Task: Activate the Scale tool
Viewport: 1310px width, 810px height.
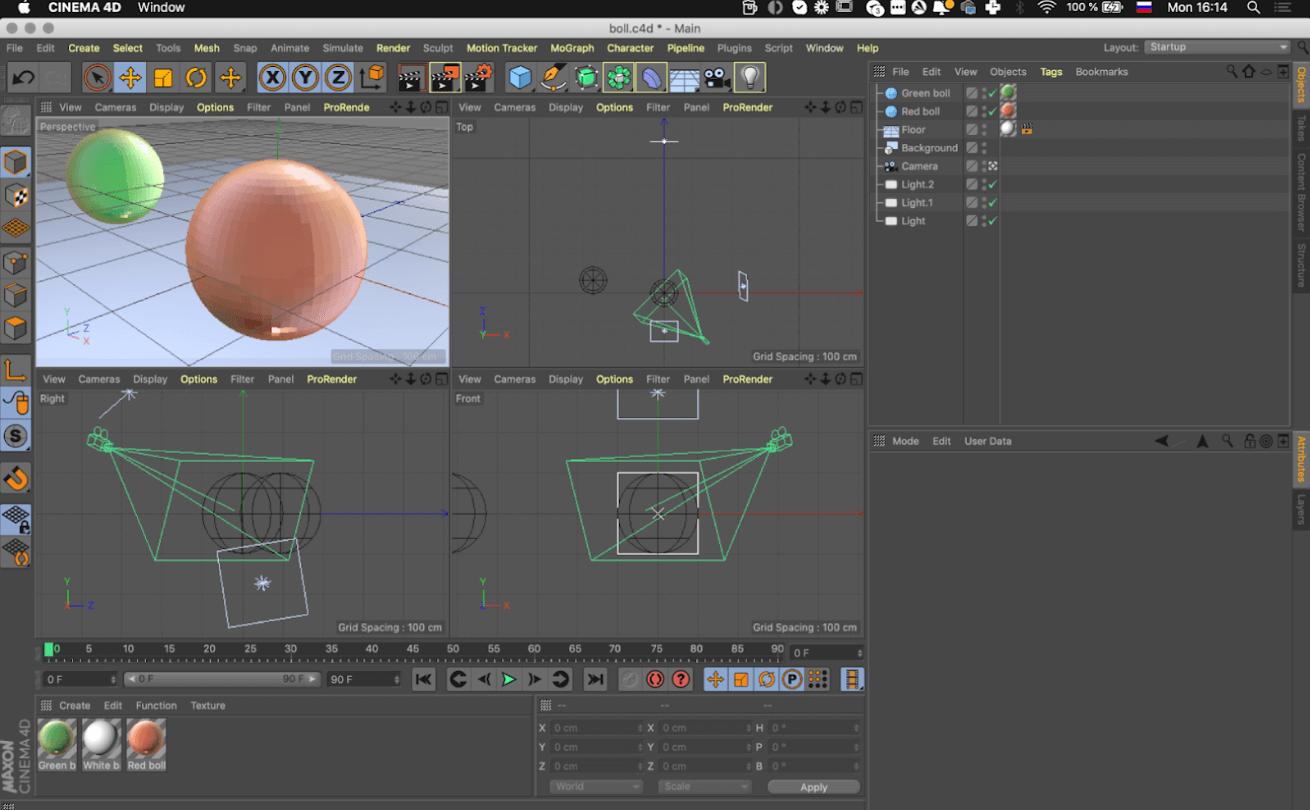Action: (x=163, y=77)
